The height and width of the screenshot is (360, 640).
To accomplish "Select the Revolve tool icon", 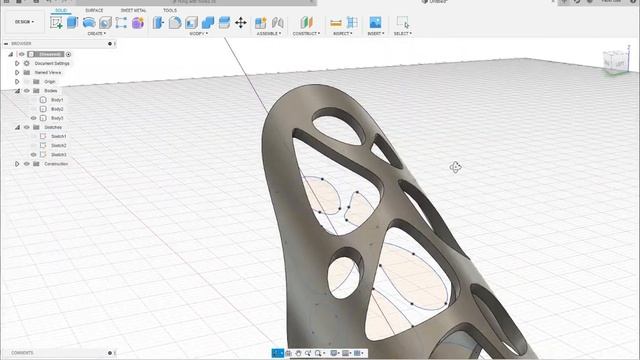I will (x=89, y=22).
